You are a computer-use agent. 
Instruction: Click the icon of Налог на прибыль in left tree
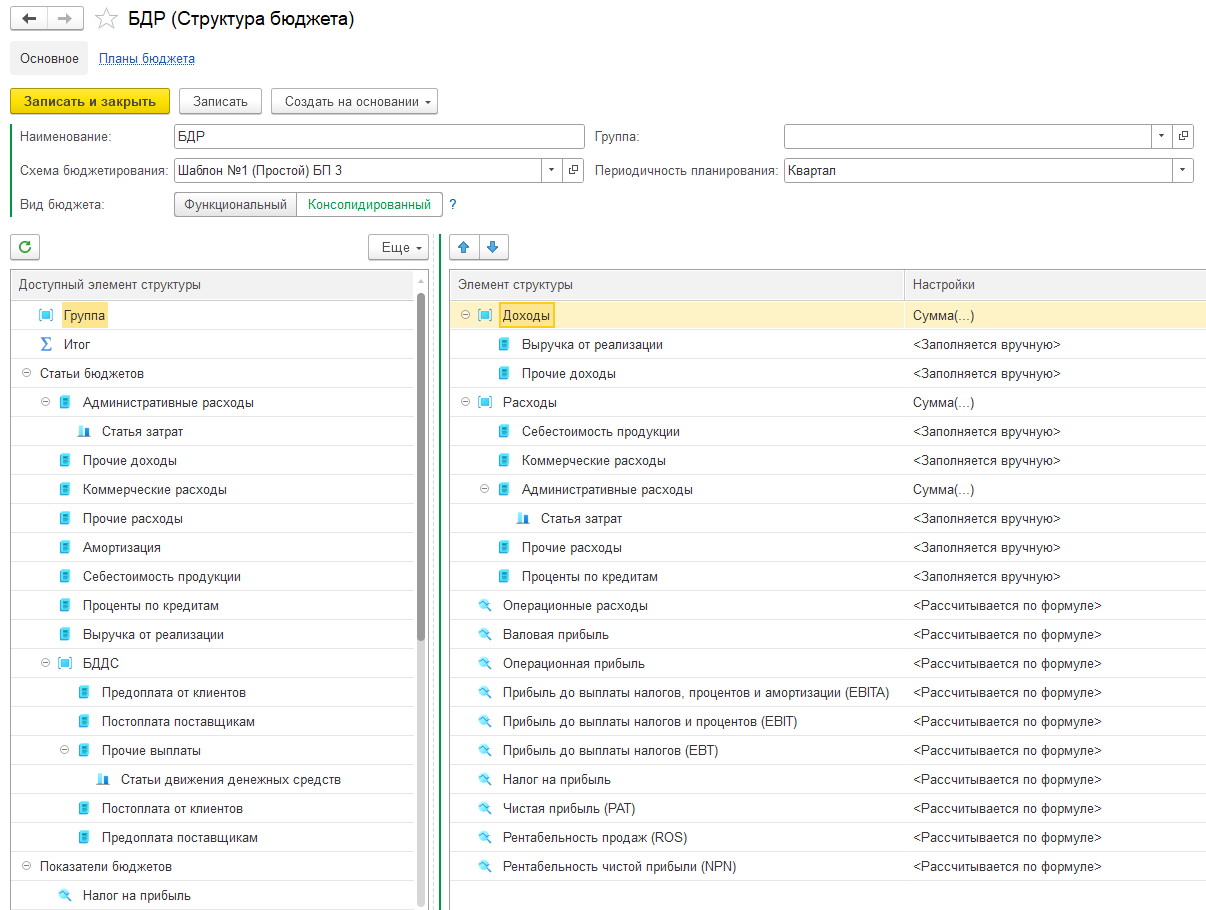click(x=65, y=896)
